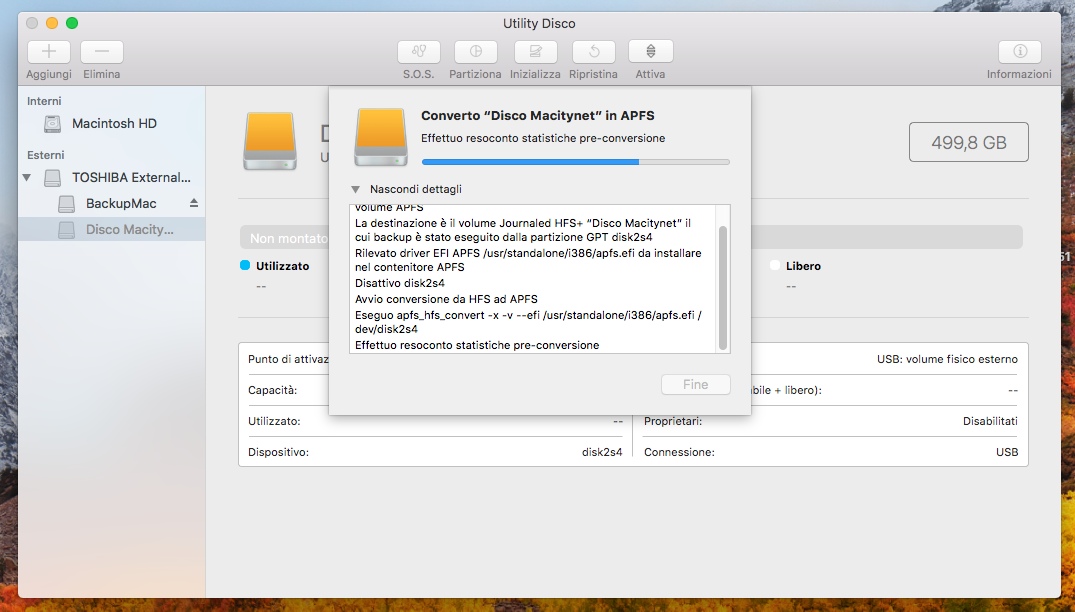Click the Inizializza erase icon

point(535,52)
